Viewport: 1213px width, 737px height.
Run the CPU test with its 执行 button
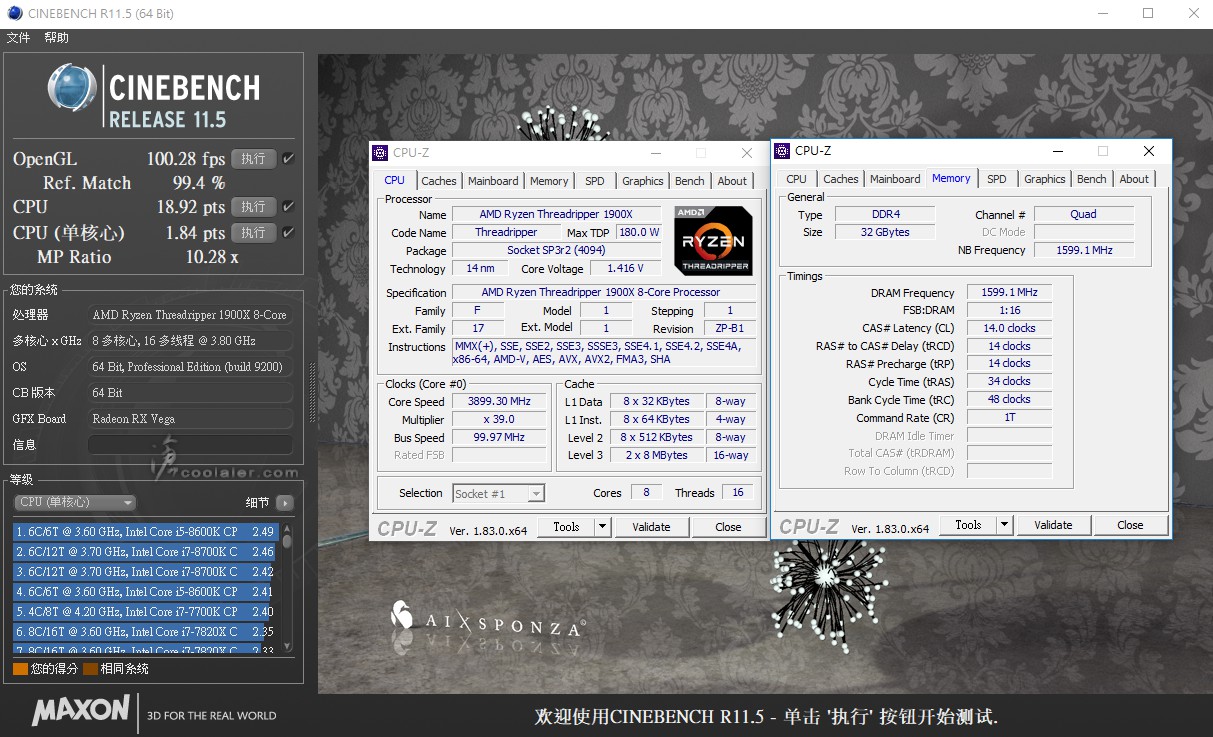point(253,207)
